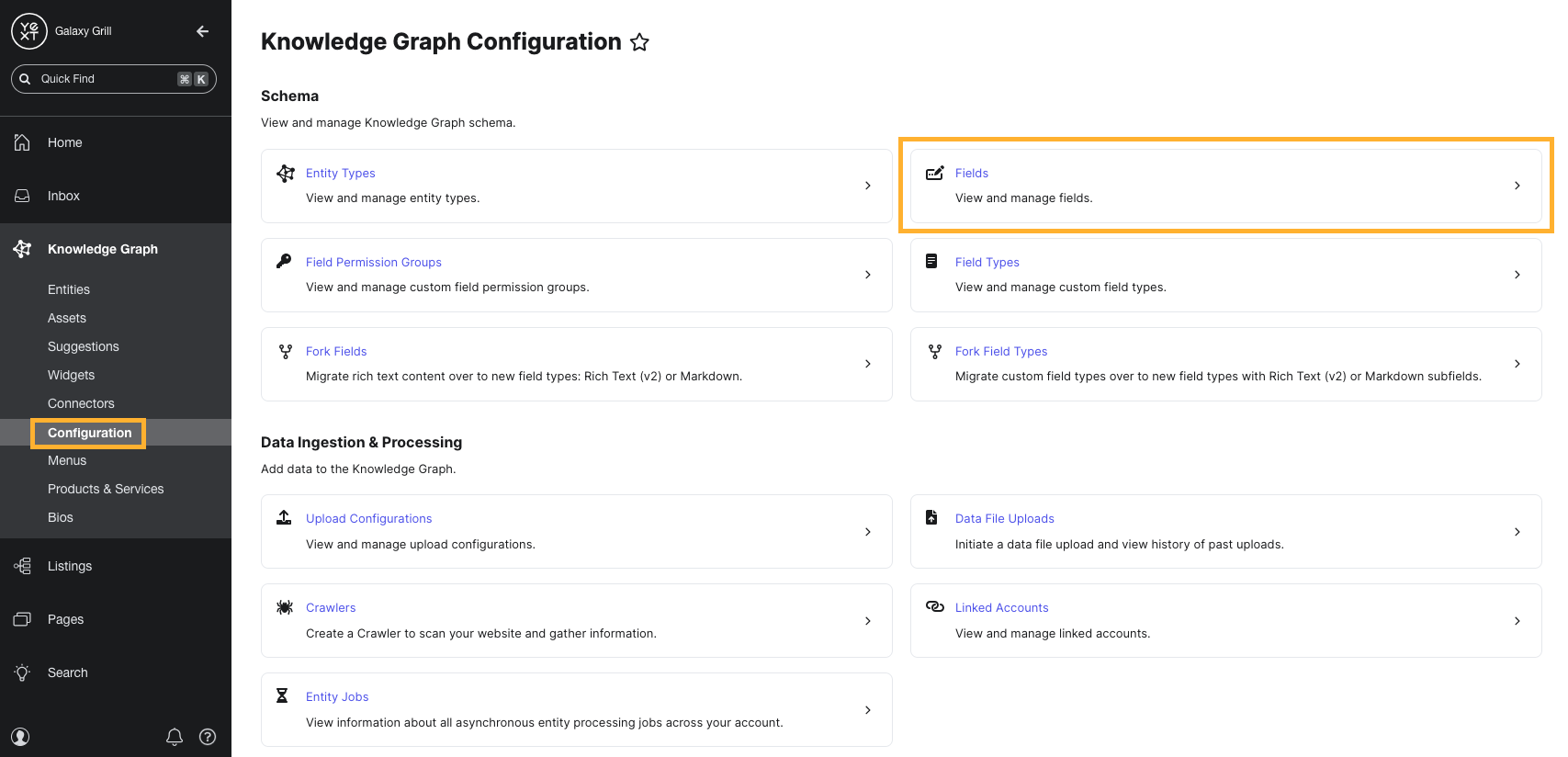The width and height of the screenshot is (1568, 757).
Task: Click the Quick Find search field
Action: (x=114, y=79)
